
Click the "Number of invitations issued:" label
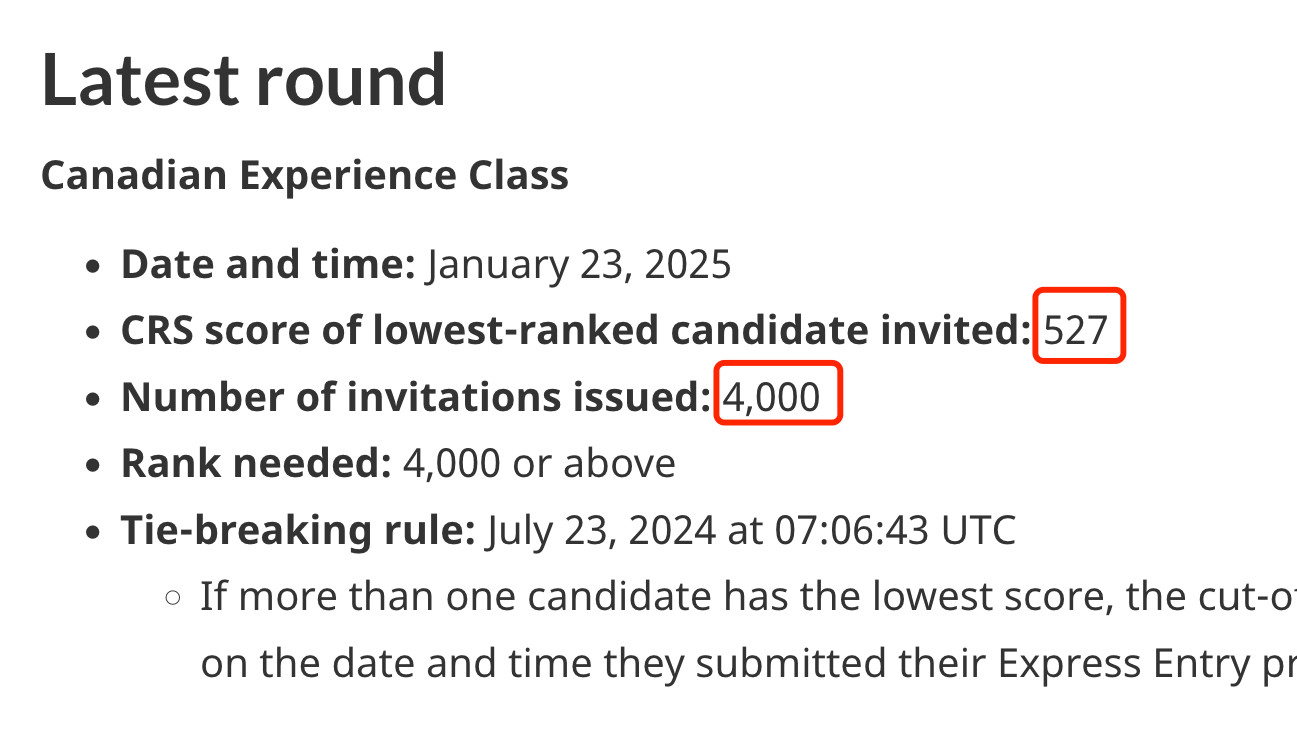(416, 397)
